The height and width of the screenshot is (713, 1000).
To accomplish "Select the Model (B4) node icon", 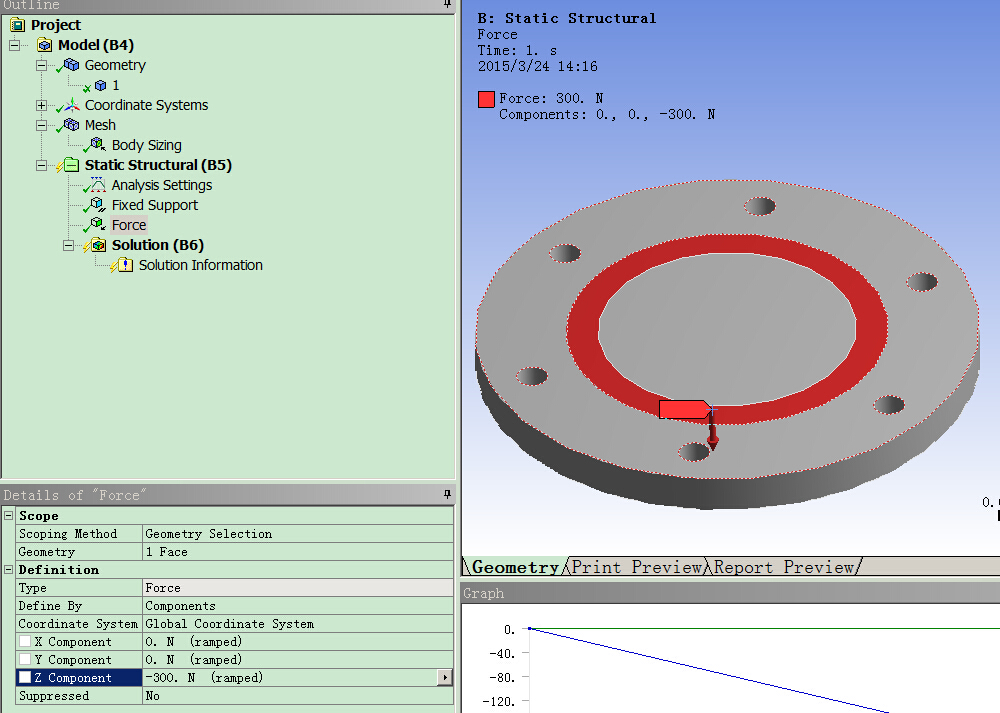I will click(45, 45).
